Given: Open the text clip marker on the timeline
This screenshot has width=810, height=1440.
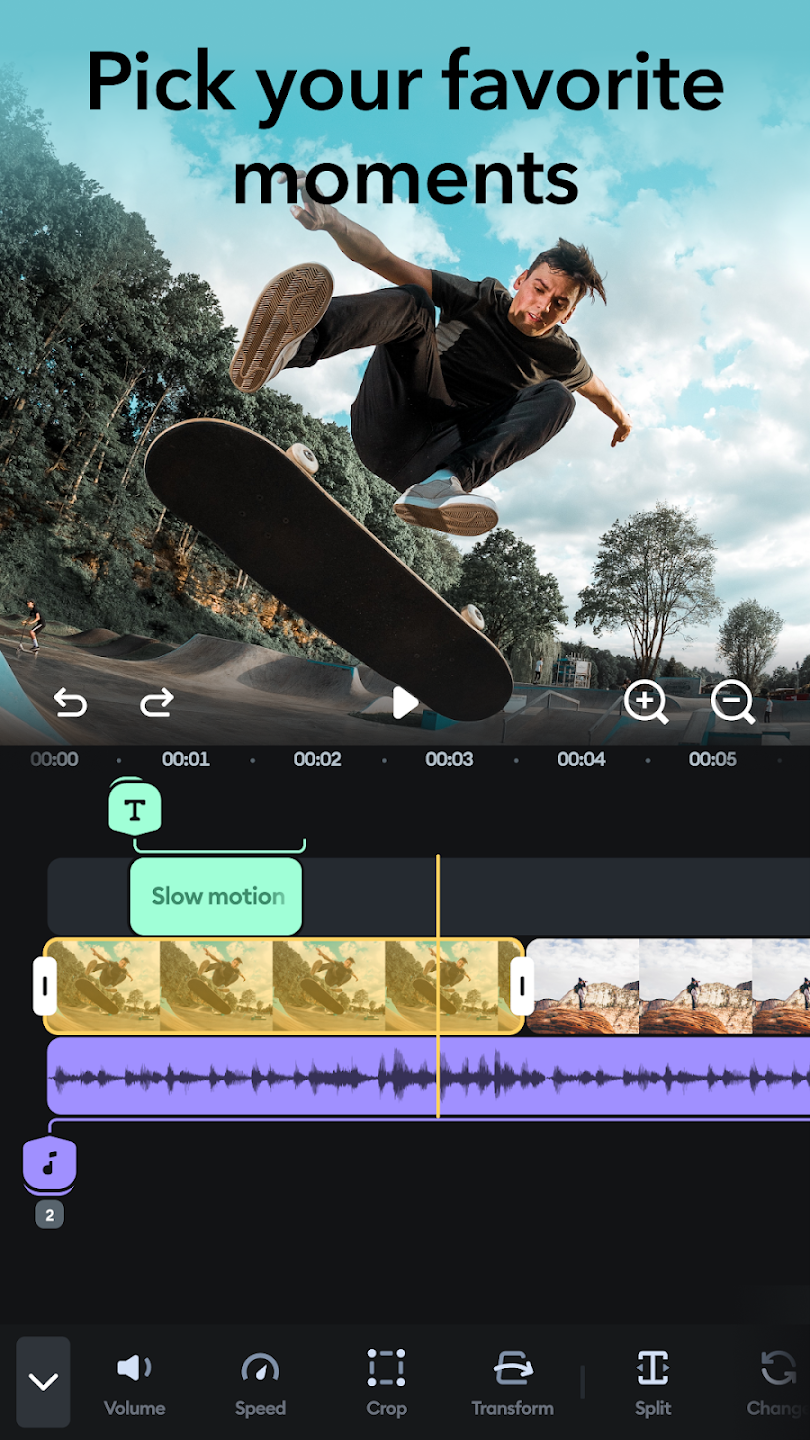Looking at the screenshot, I should point(135,808).
